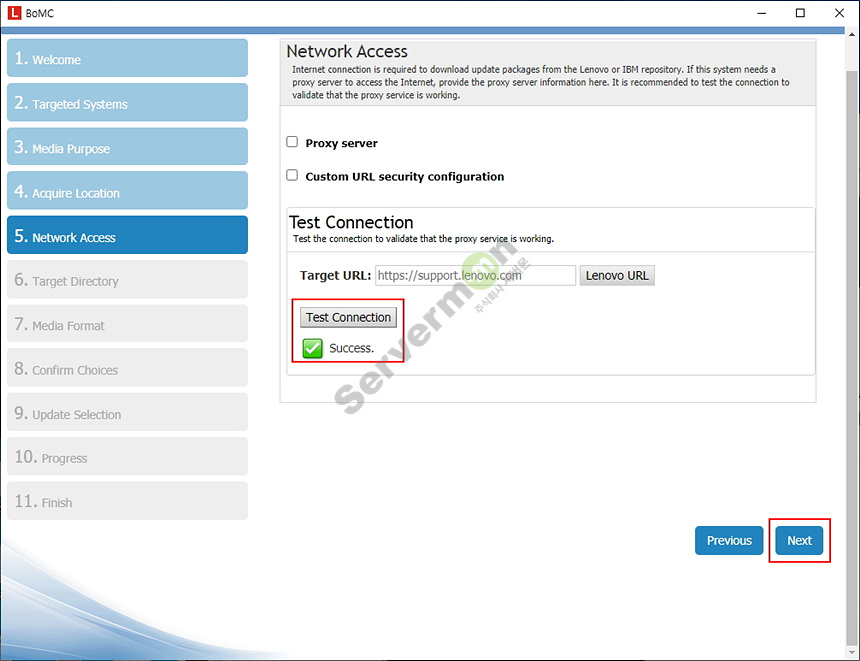Click the Next button
Viewport: 860px width, 661px height.
799,541
